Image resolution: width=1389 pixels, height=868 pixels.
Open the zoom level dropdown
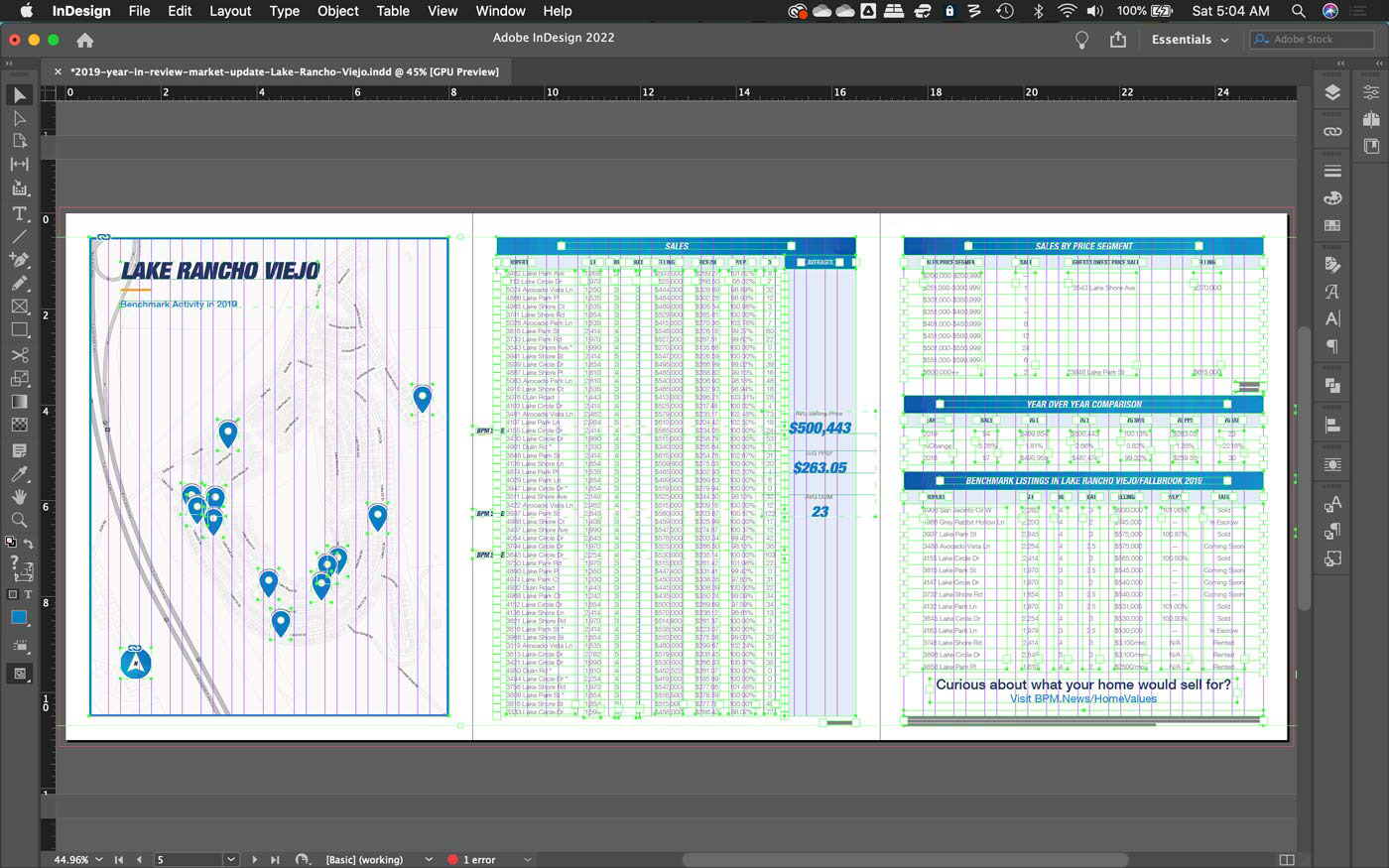tap(98, 859)
